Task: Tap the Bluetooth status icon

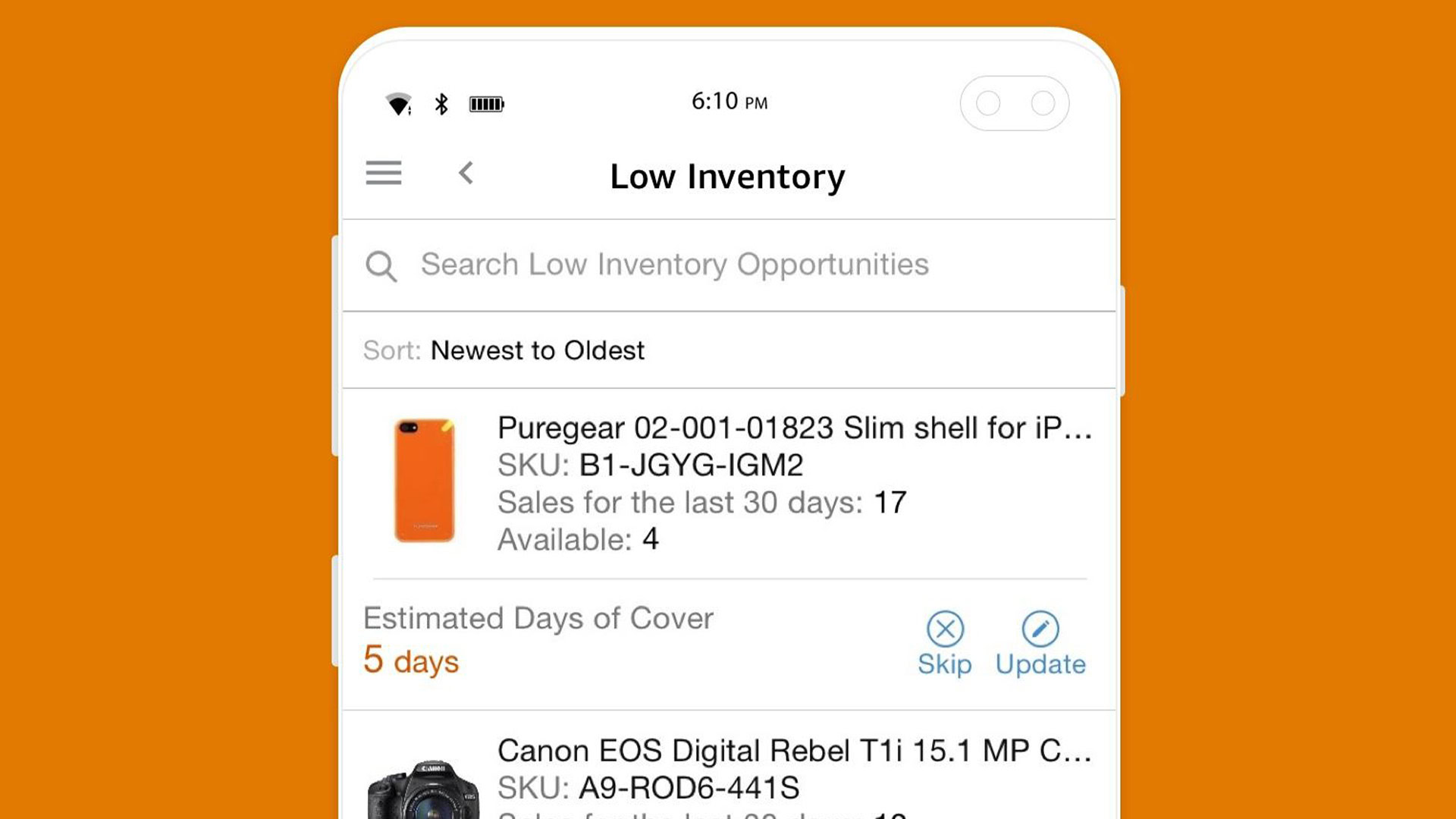Action: (x=441, y=104)
